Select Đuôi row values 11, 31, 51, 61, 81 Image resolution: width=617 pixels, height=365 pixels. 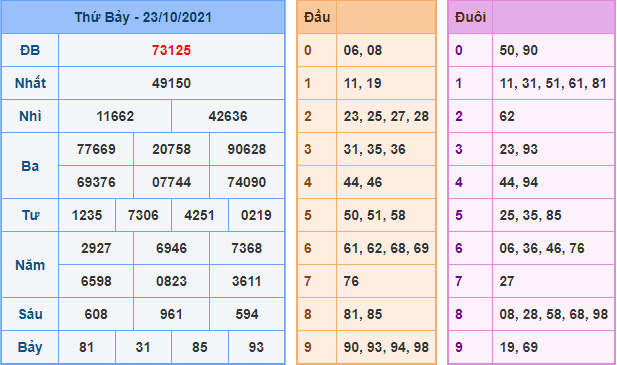click(x=553, y=83)
